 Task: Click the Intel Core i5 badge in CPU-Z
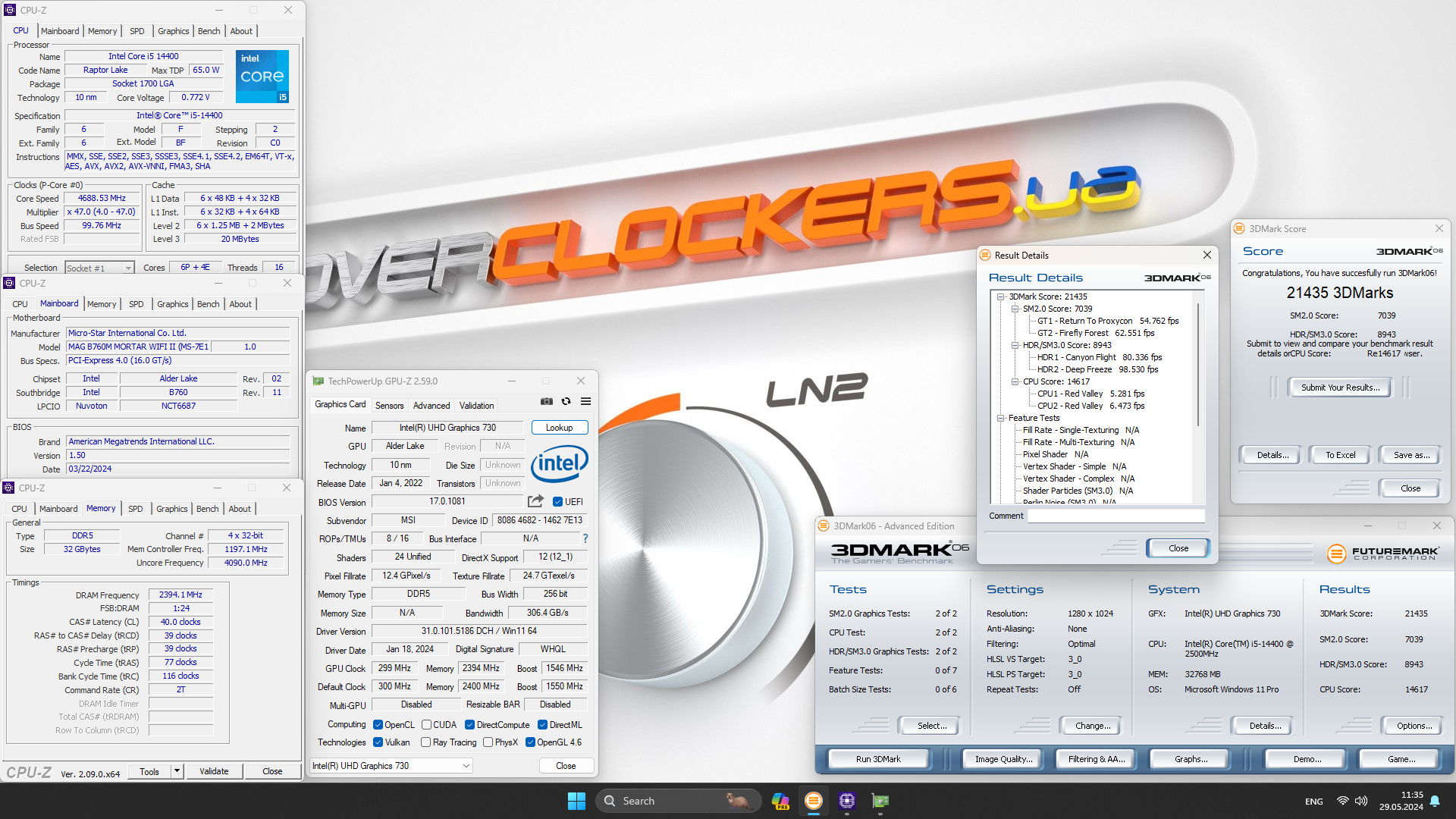(262, 77)
